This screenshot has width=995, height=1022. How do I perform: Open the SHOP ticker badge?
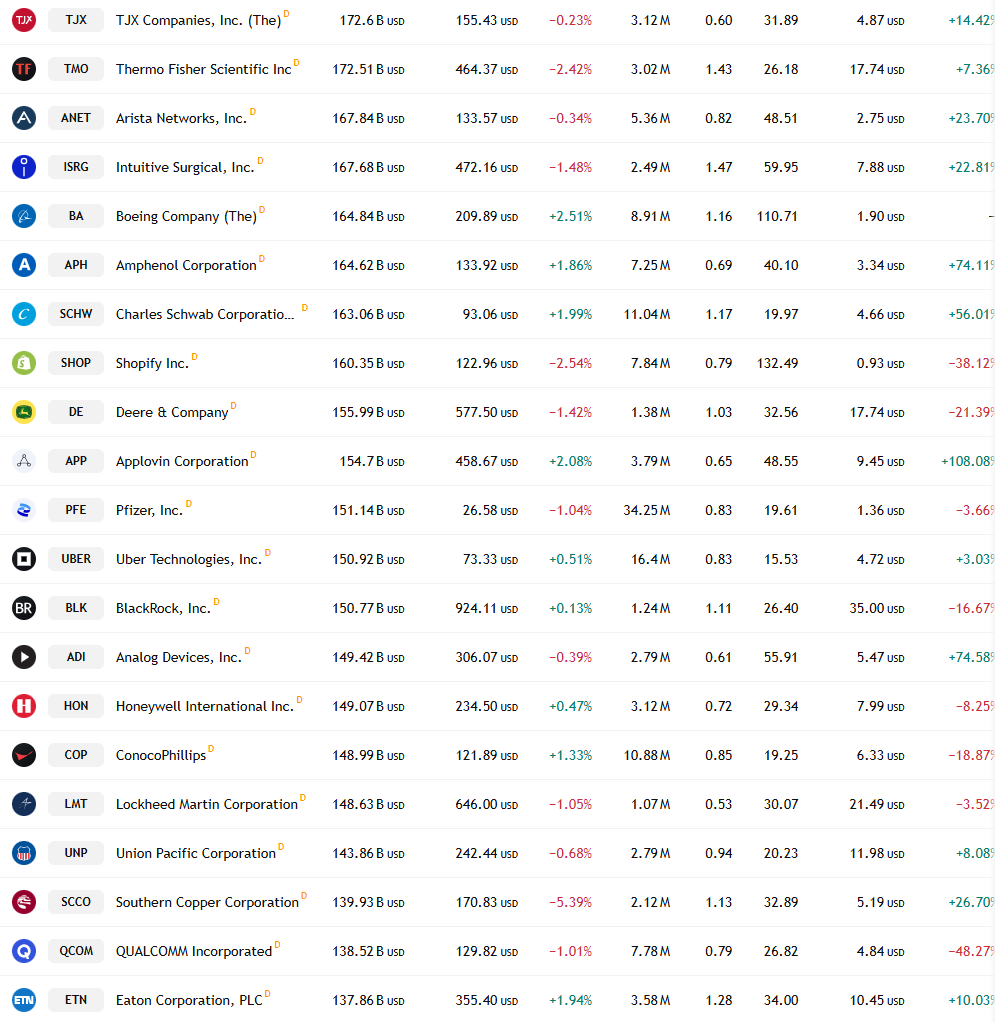tap(76, 362)
